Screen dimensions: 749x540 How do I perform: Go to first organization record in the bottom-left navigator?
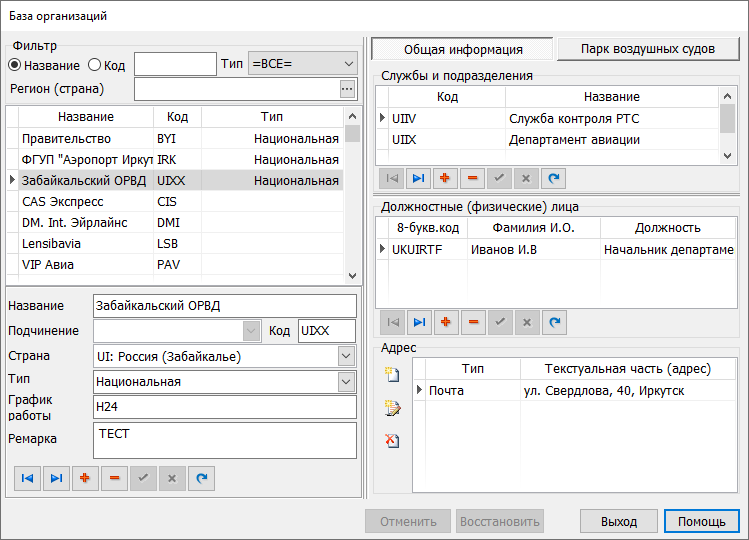click(x=28, y=479)
